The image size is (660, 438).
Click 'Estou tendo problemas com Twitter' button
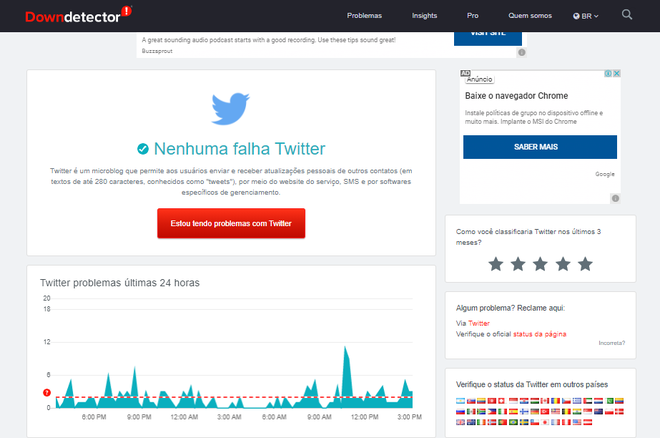(x=231, y=223)
